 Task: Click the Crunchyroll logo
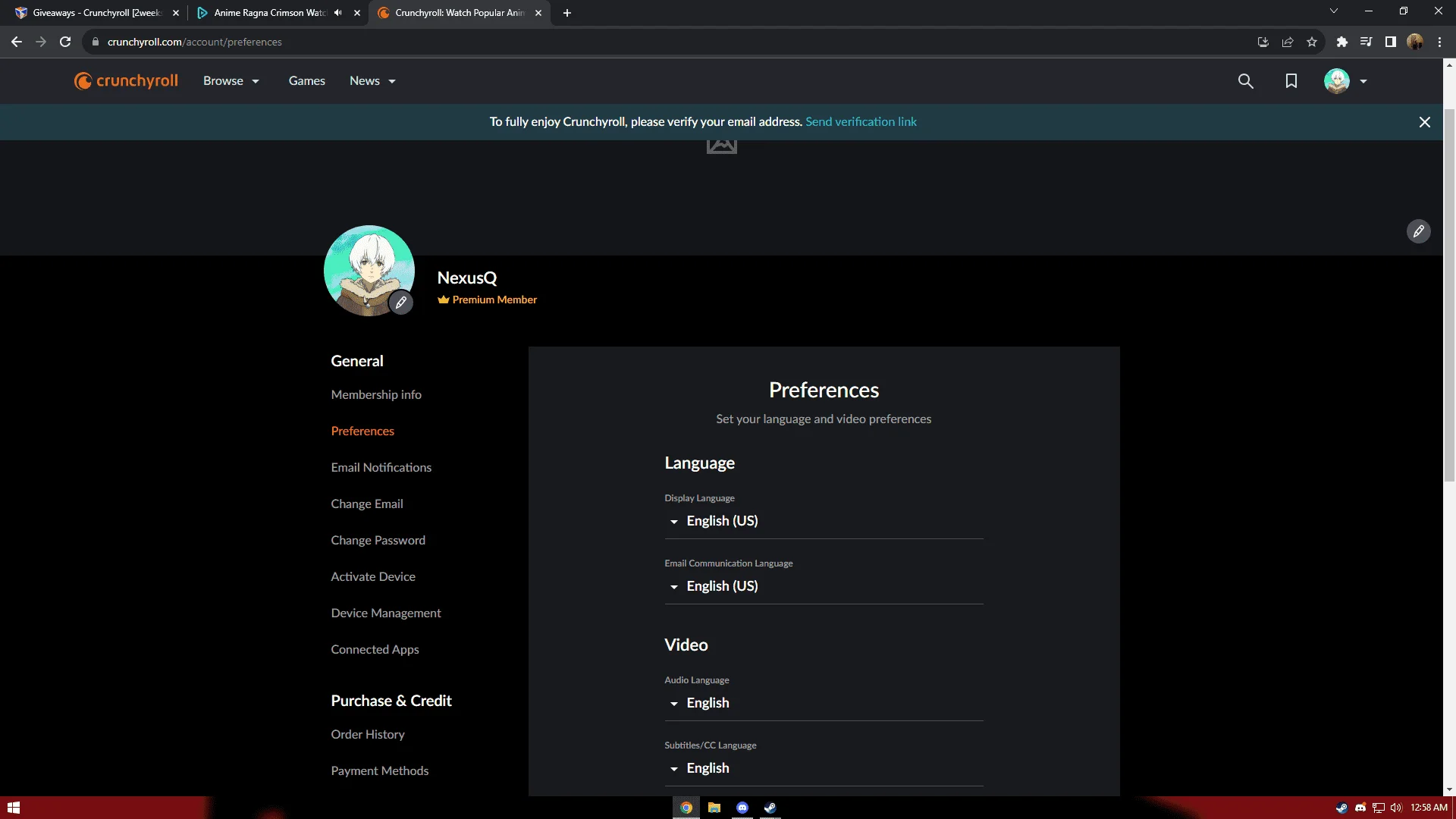(x=126, y=80)
